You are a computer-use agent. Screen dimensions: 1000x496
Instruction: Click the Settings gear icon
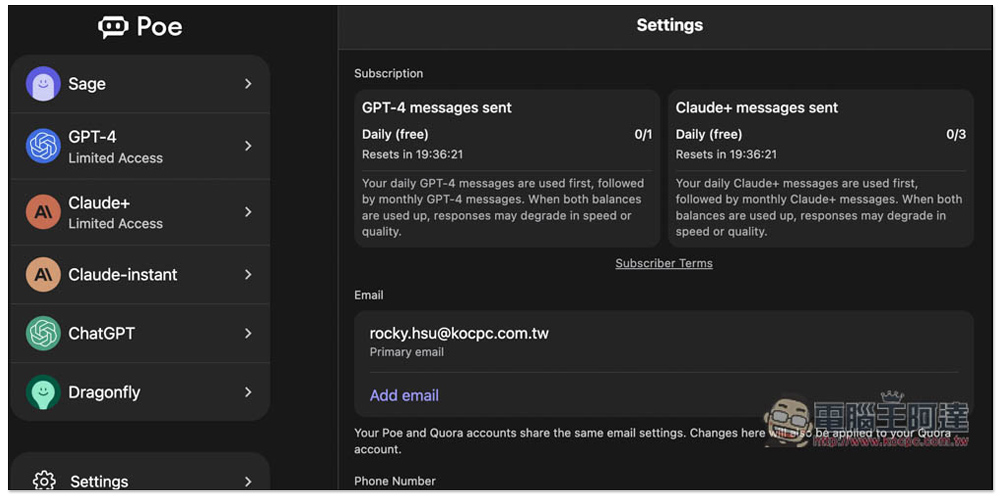point(44,481)
